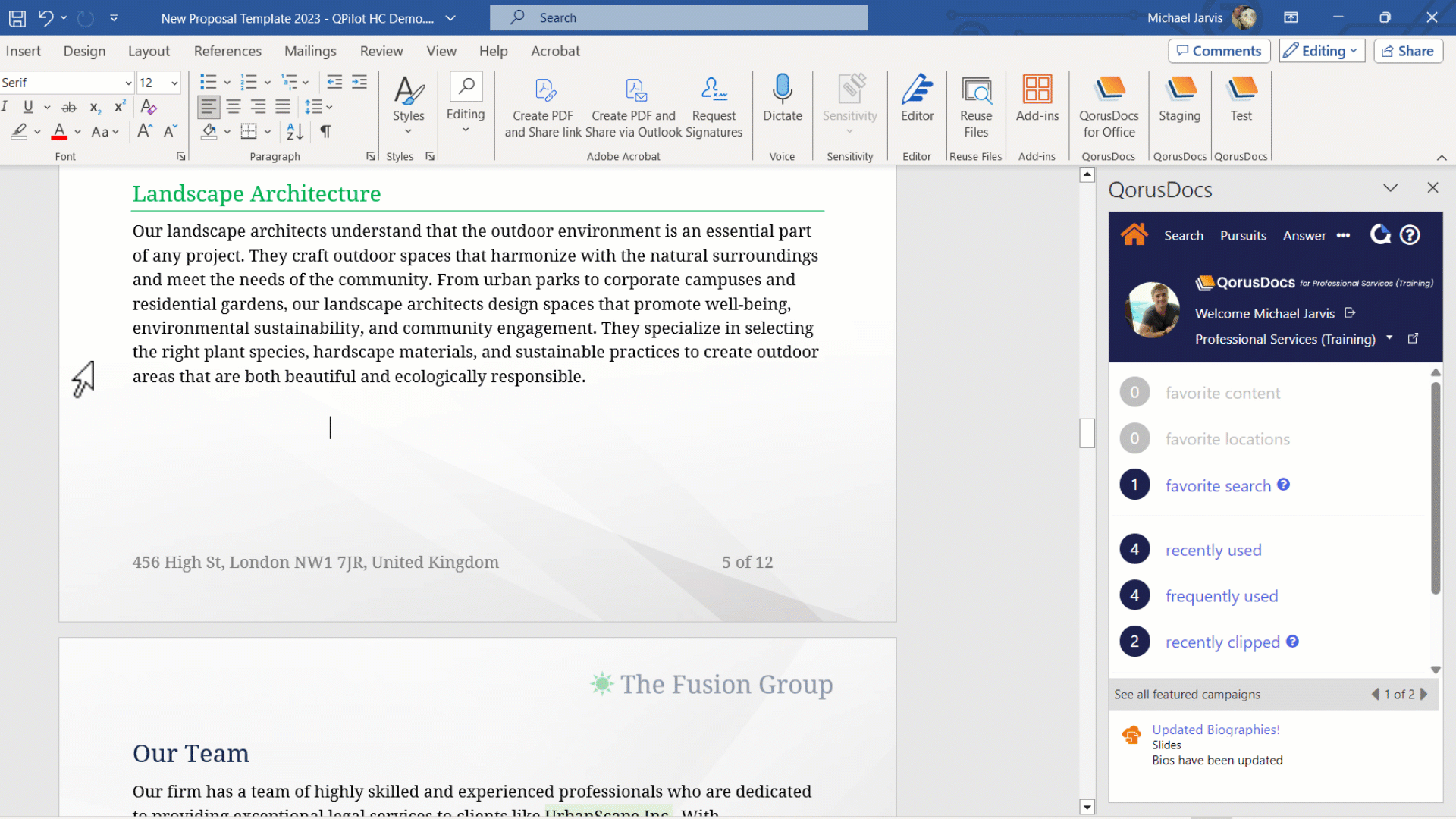This screenshot has width=1456, height=819.
Task: Click the Comments button
Action: pos(1219,51)
